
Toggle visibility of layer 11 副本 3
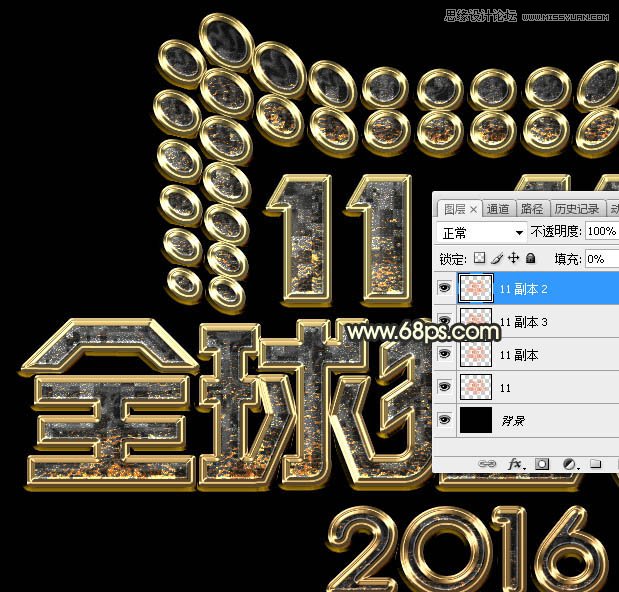click(x=445, y=320)
